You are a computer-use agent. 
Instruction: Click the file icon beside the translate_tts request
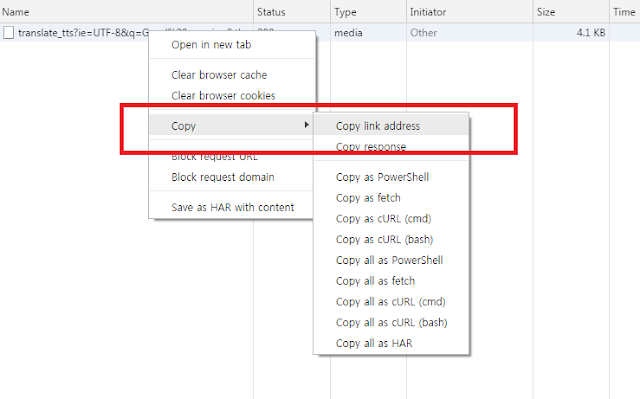click(x=9, y=33)
